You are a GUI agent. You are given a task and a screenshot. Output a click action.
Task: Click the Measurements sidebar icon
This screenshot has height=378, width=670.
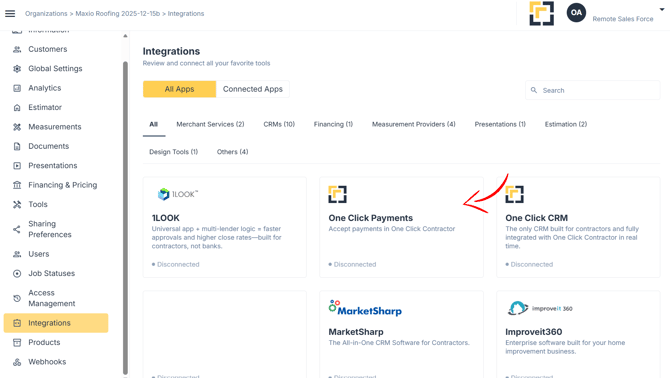(17, 127)
